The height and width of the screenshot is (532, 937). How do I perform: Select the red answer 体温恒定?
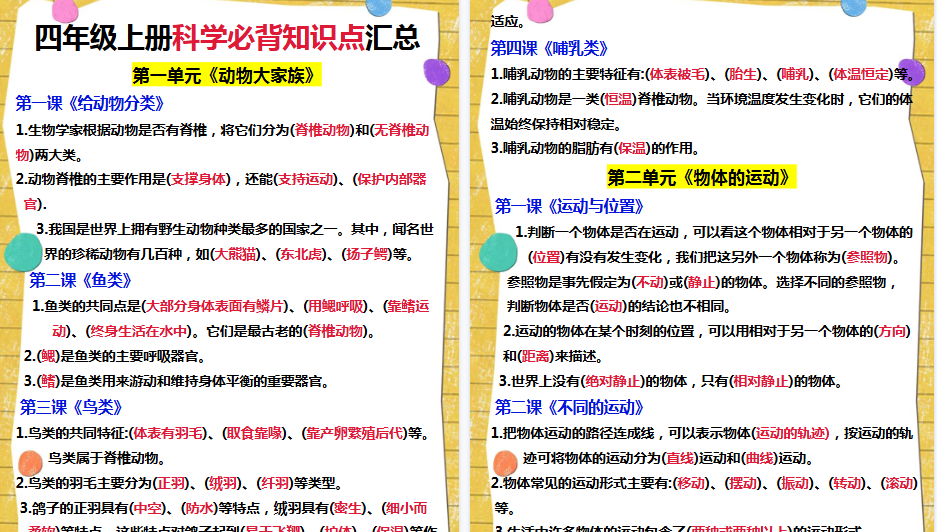click(x=861, y=74)
